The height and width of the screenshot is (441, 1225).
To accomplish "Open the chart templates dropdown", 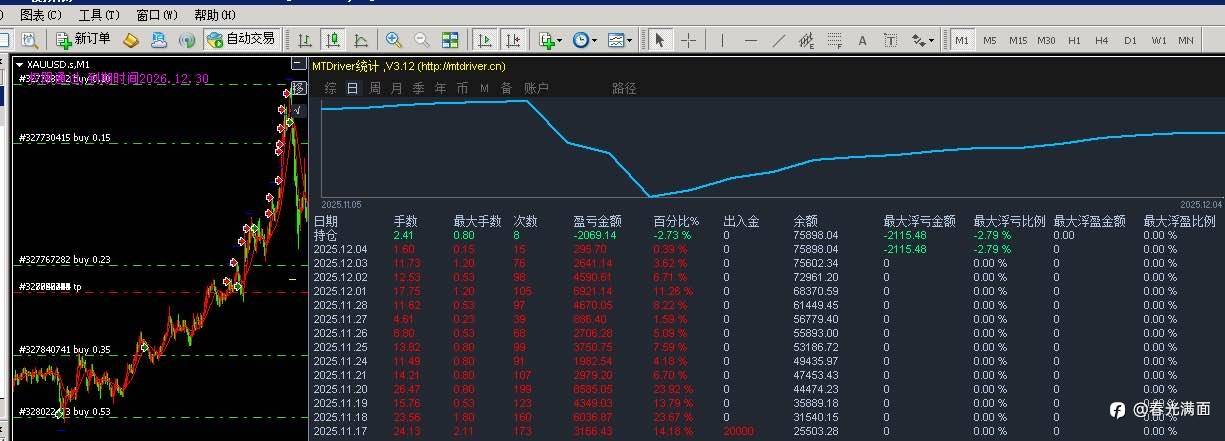I will tap(620, 40).
